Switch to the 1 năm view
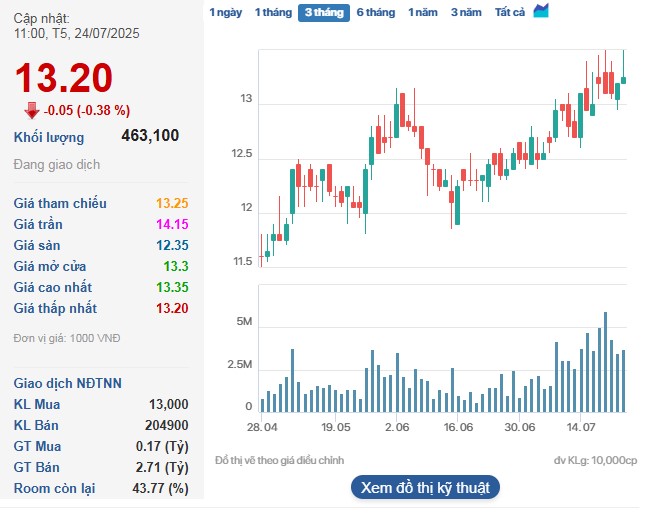 point(422,12)
